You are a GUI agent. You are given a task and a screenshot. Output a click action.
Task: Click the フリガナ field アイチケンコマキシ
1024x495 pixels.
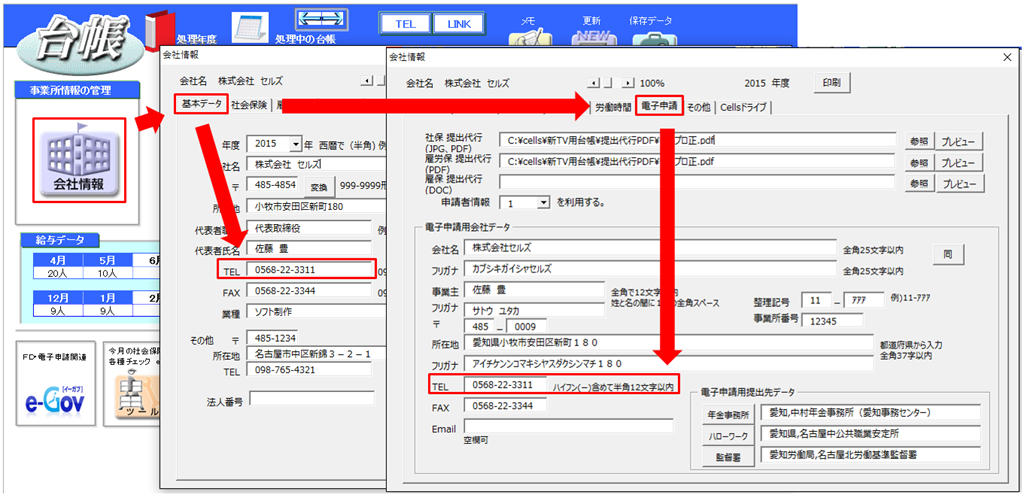coord(669,363)
